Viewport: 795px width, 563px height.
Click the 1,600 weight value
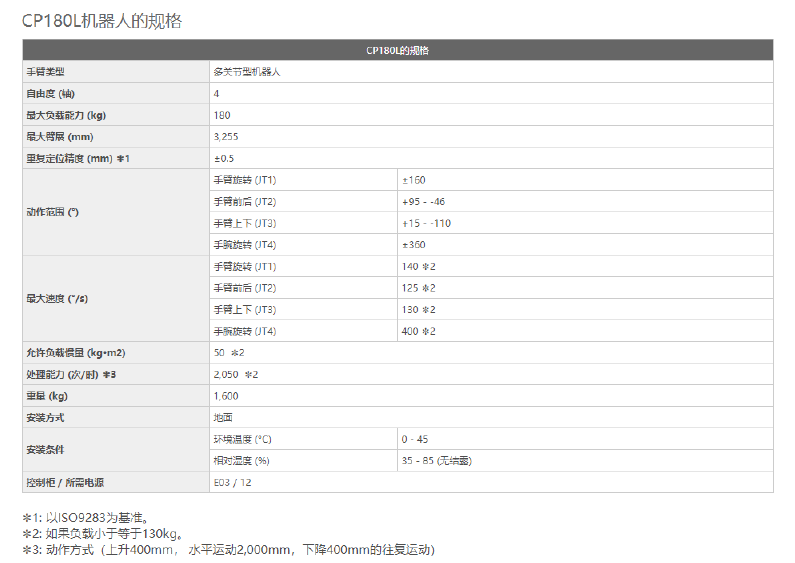click(x=225, y=396)
